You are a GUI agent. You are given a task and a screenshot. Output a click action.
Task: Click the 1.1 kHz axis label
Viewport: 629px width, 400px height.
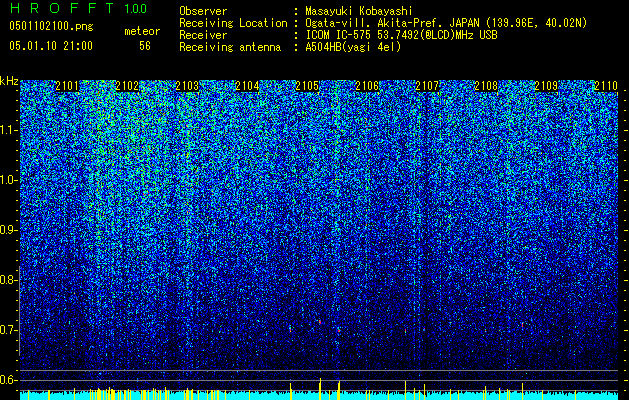(9, 131)
